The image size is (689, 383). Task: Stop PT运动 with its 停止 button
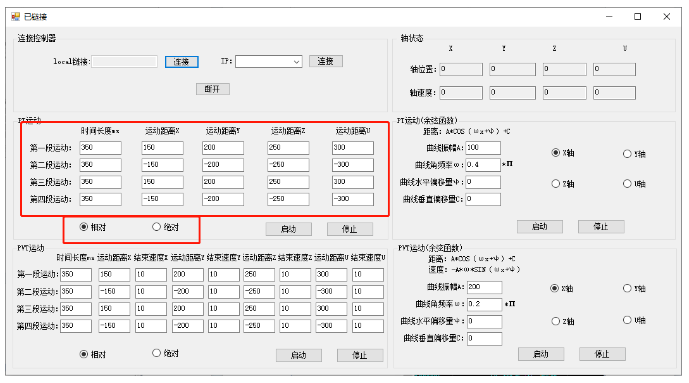coord(350,229)
